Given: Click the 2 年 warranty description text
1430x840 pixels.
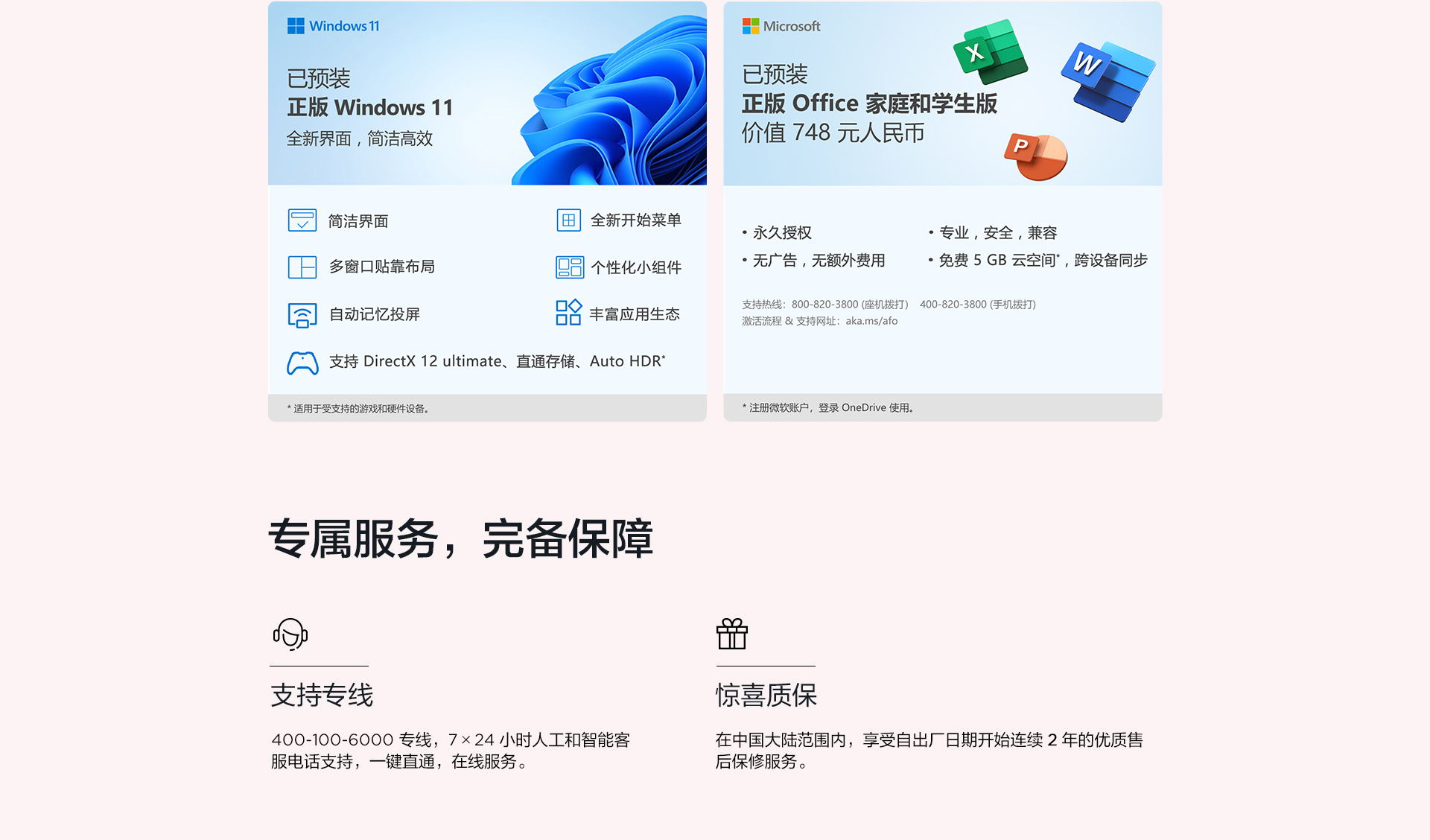Looking at the screenshot, I should 929,751.
